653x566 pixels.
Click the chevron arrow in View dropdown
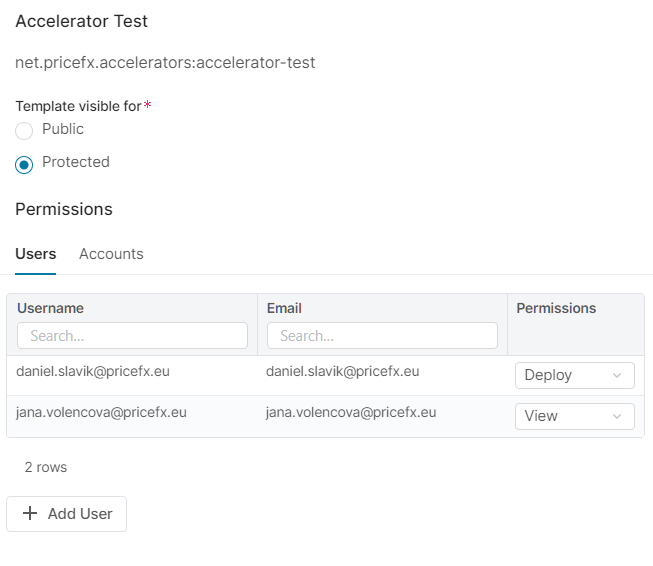pyautogui.click(x=617, y=416)
